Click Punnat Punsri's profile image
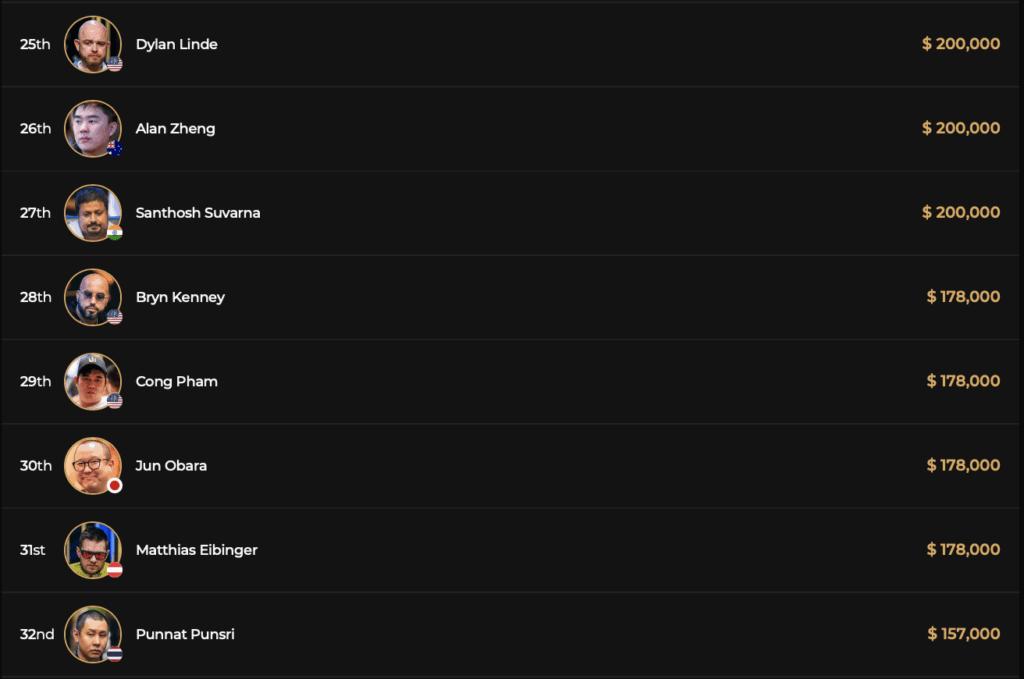This screenshot has width=1024, height=679. 92,634
